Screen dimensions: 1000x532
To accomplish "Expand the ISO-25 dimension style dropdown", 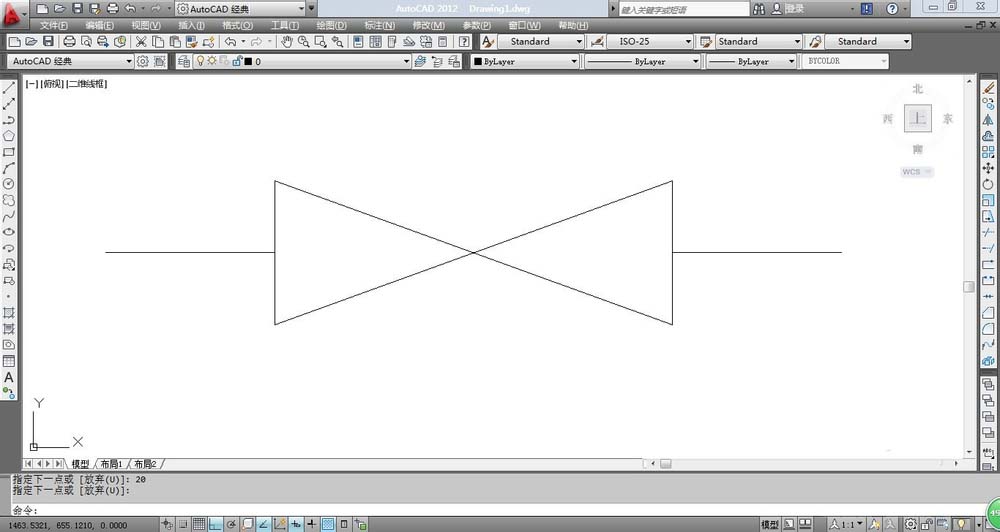I will pyautogui.click(x=688, y=42).
